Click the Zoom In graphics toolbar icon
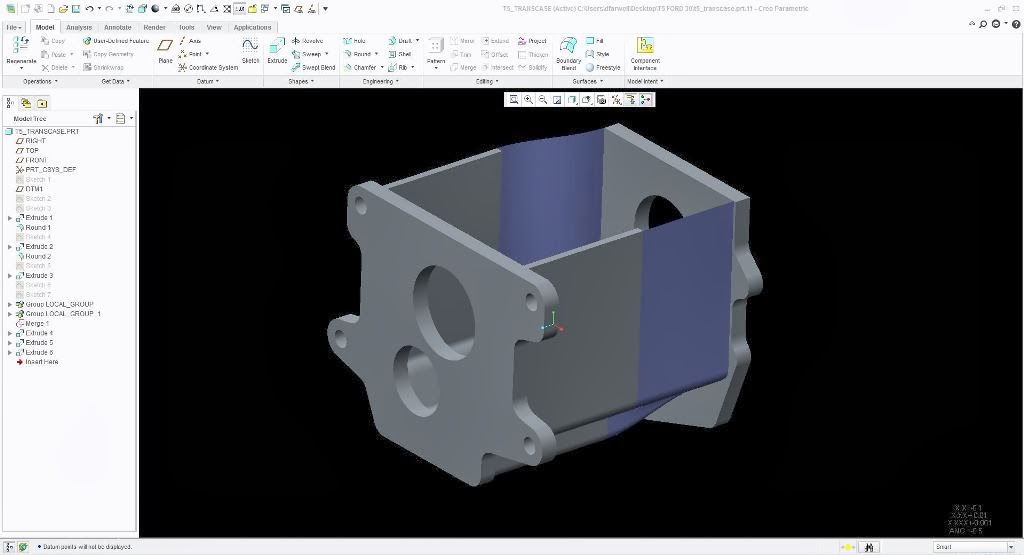This screenshot has width=1024, height=555. point(528,99)
